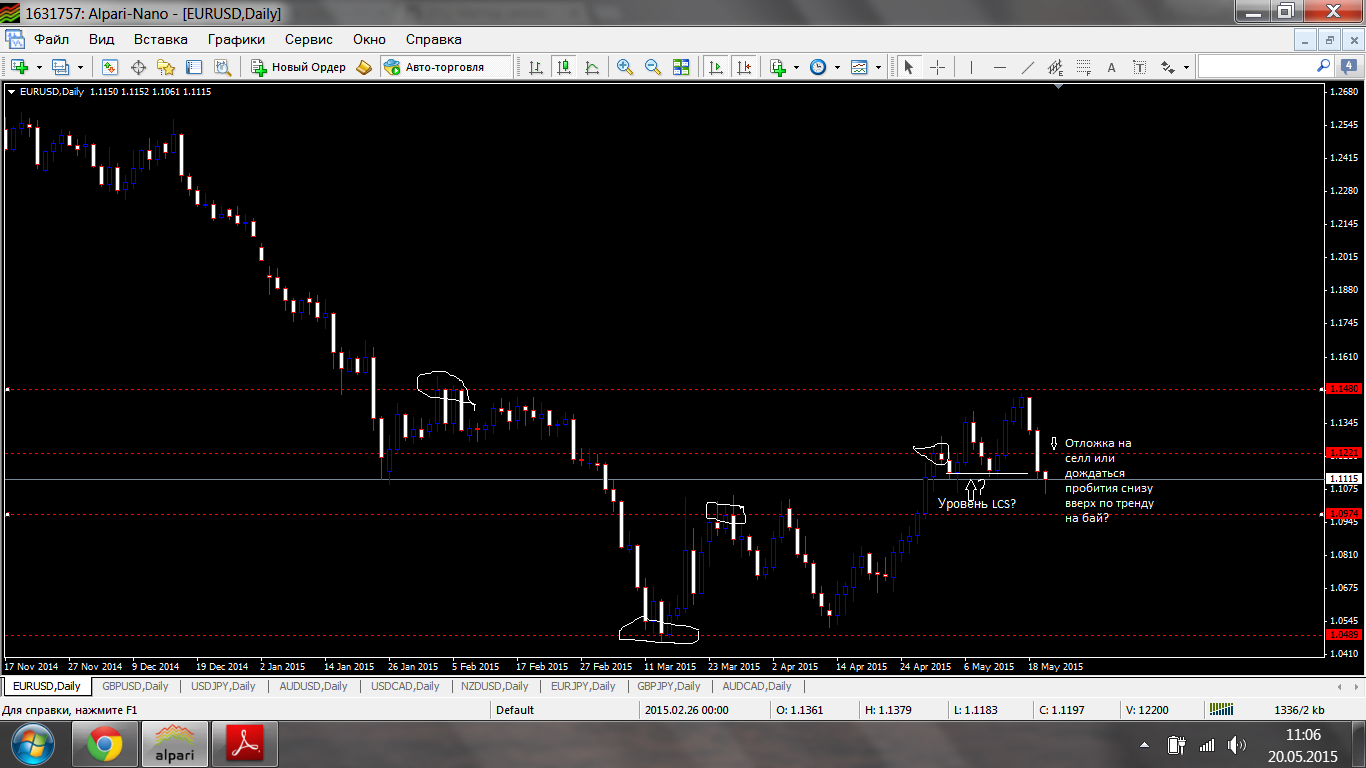Image resolution: width=1366 pixels, height=768 pixels.
Task: Open the Сервис menu
Action: (309, 40)
